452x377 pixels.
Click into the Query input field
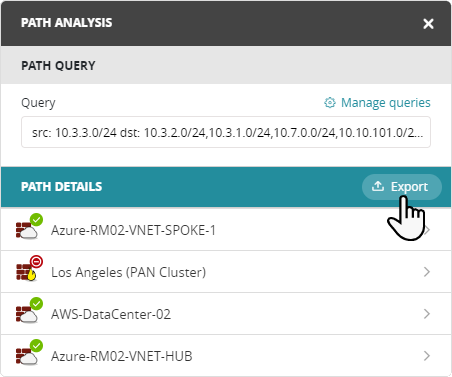pos(226,132)
